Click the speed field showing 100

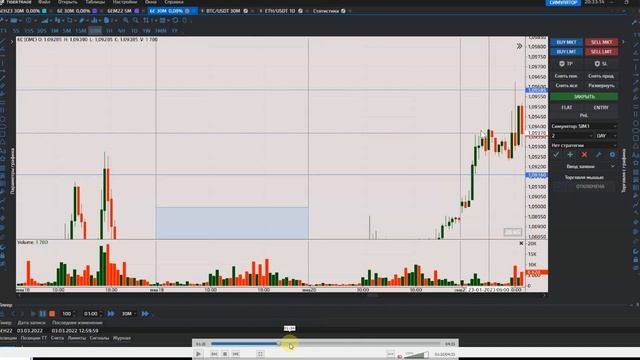(x=69, y=313)
